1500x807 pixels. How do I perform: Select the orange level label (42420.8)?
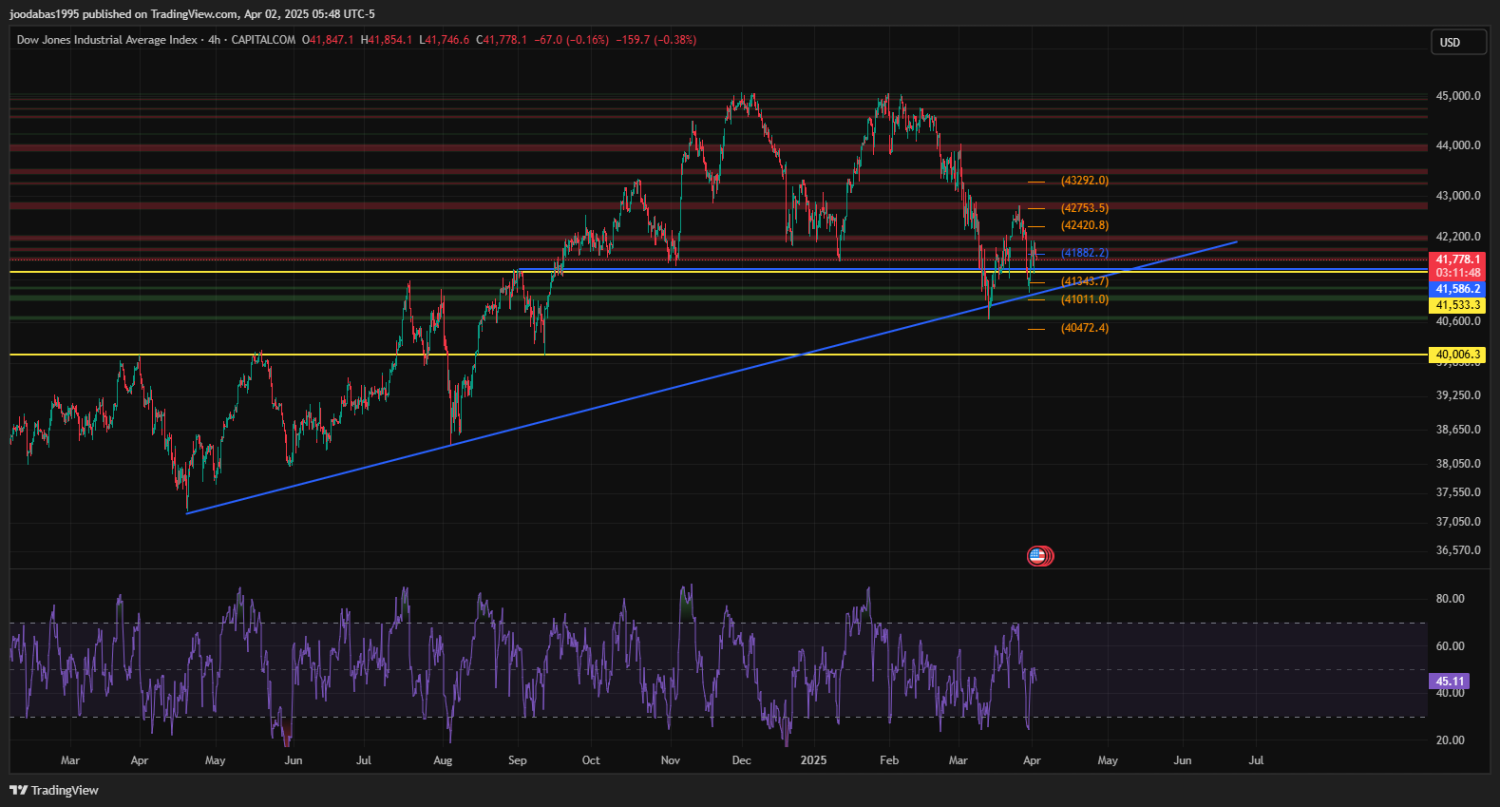1085,225
